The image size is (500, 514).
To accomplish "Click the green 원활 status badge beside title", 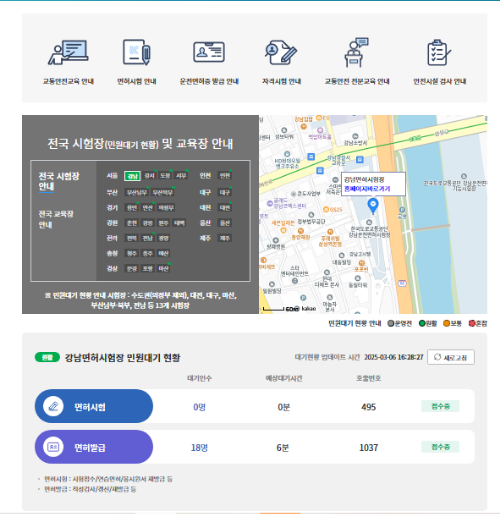I will 47,357.
